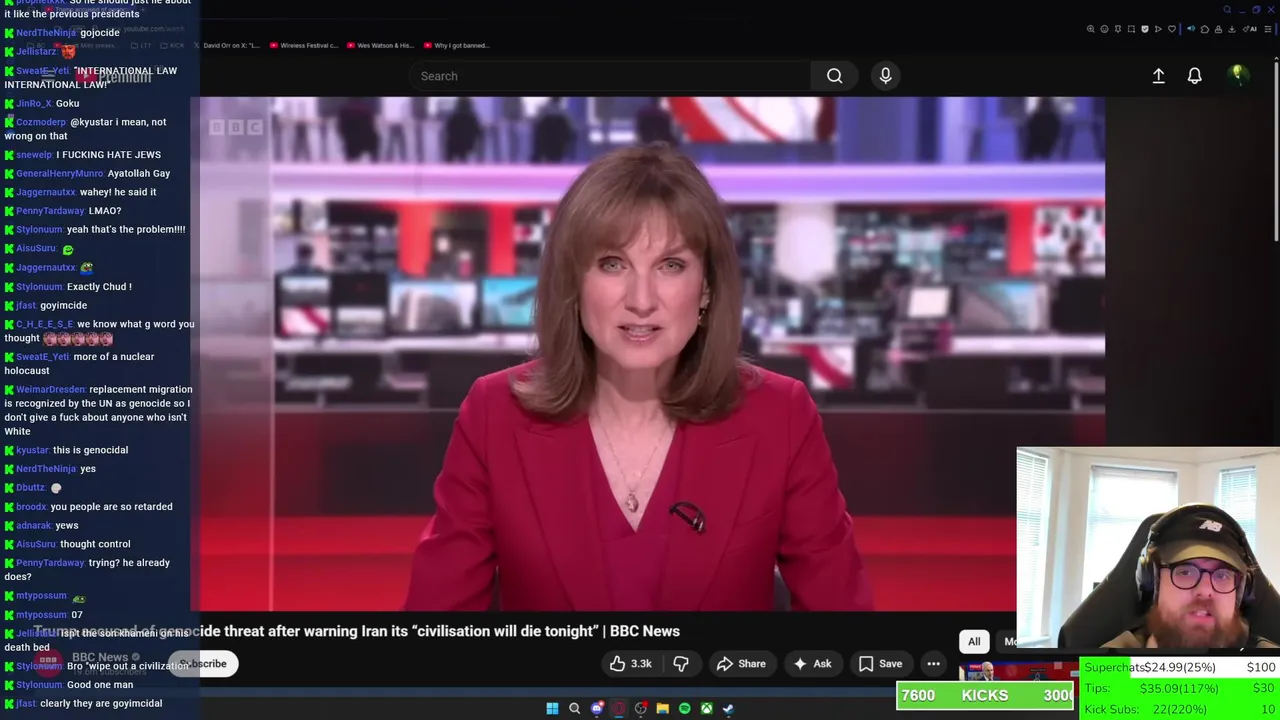Select the All filter chip
Screen dimensions: 1280x720
point(974,642)
